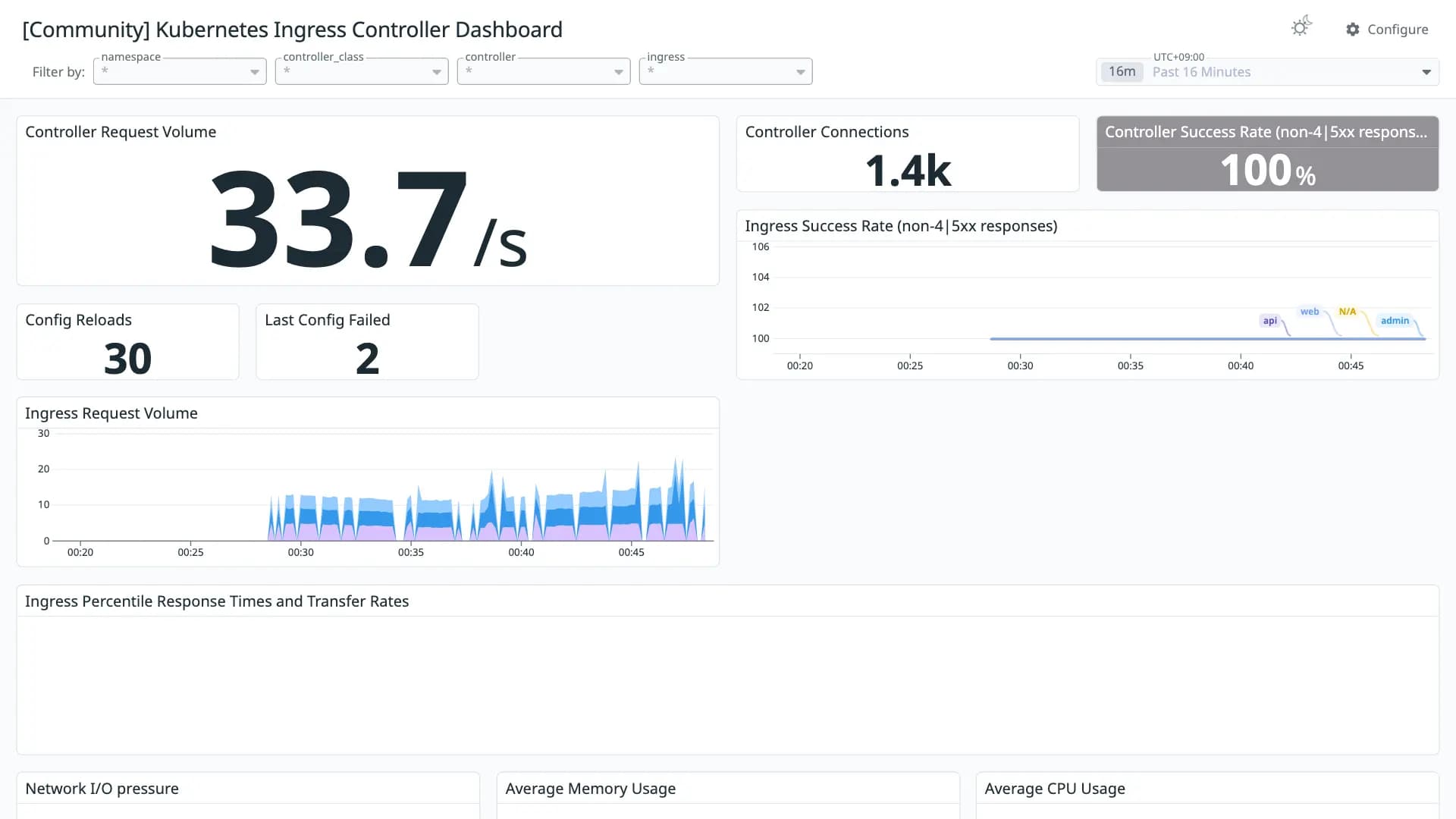Expand the controller_class filter dropdown
1456x819 pixels.
(362, 71)
